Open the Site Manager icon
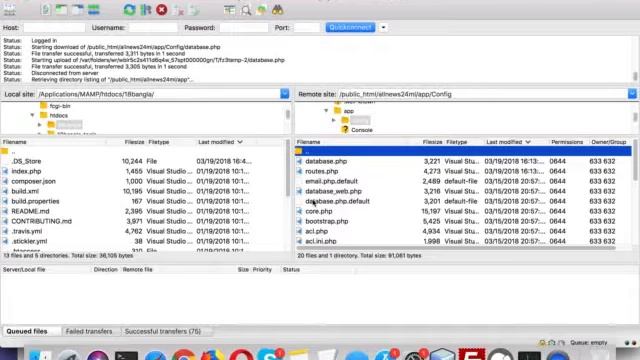This screenshot has height=360, width=640. [9, 10]
